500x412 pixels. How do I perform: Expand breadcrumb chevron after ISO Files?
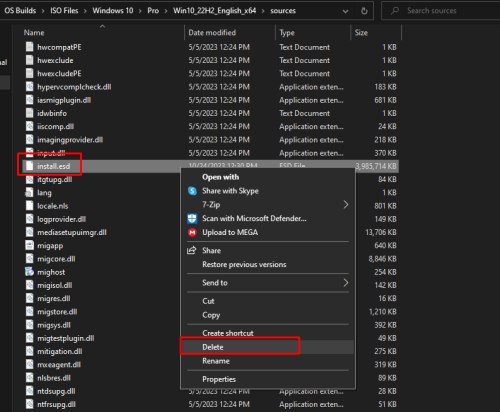pyautogui.click(x=85, y=11)
